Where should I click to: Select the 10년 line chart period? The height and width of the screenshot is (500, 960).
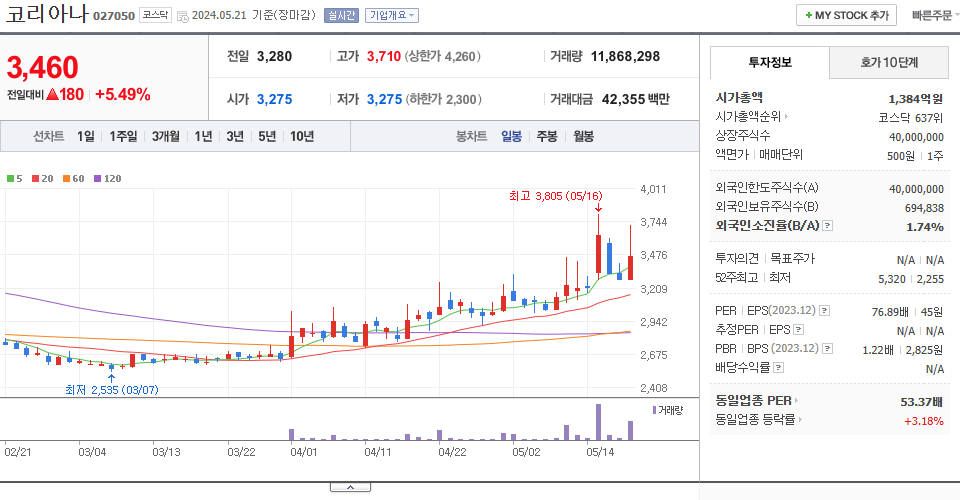point(302,136)
